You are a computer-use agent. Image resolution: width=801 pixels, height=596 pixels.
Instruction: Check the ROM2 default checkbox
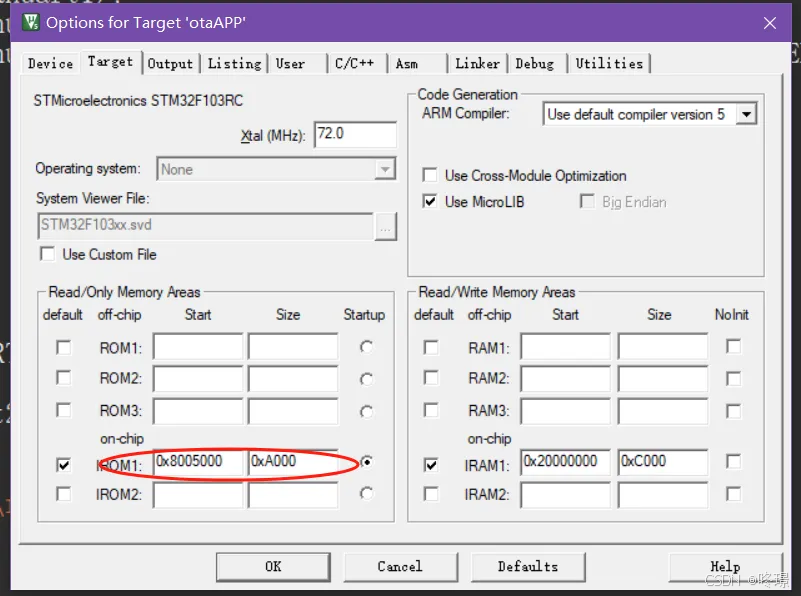63,378
